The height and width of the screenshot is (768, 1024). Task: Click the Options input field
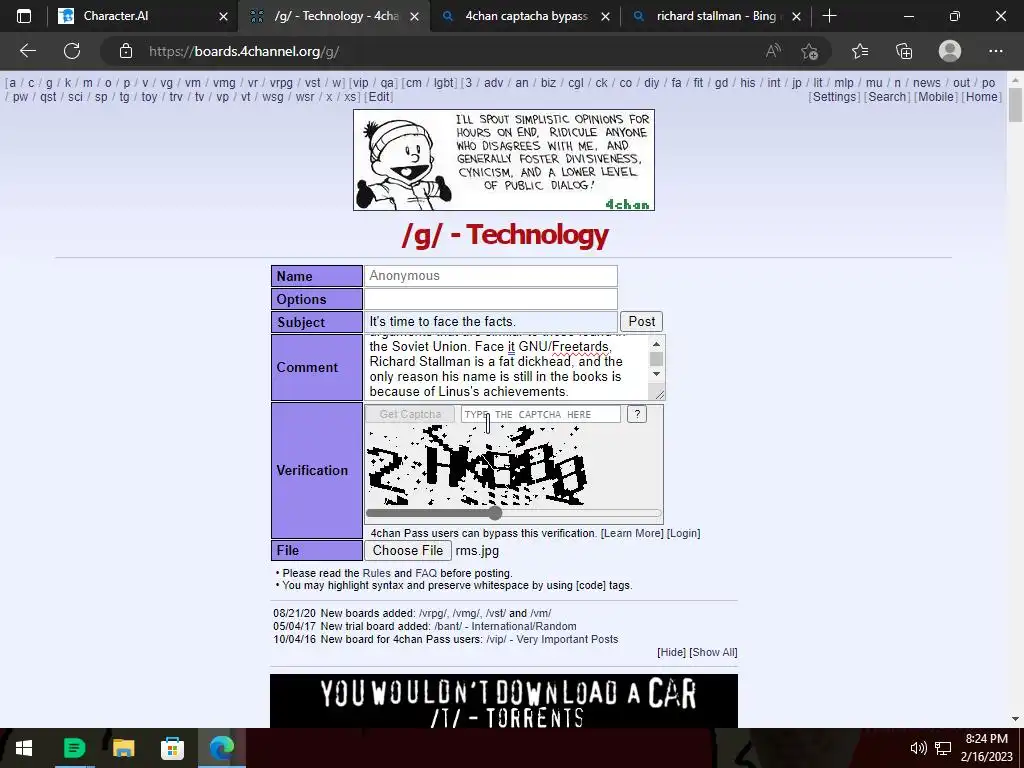click(x=490, y=298)
